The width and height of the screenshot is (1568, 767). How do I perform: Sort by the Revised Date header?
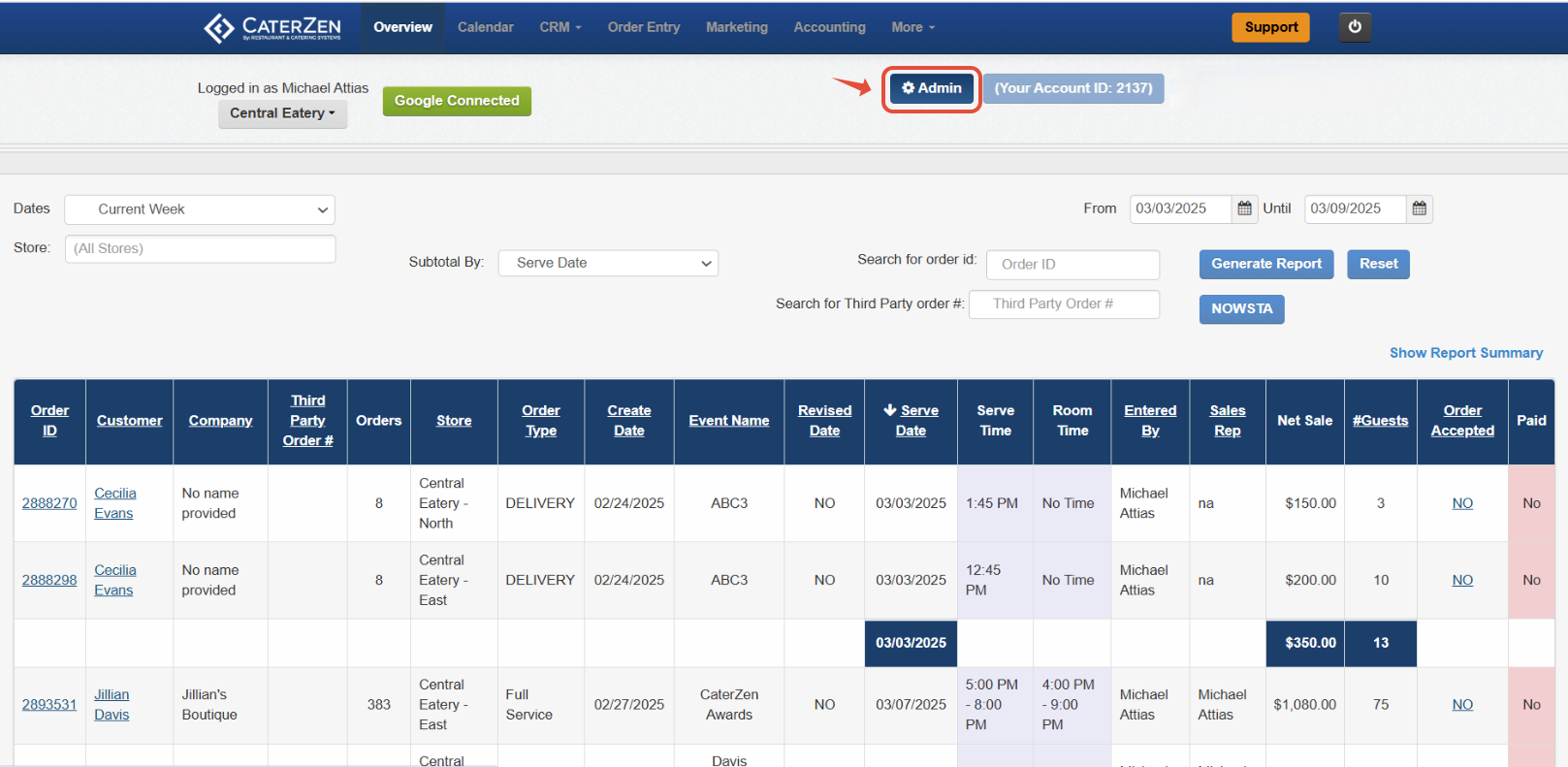point(824,421)
